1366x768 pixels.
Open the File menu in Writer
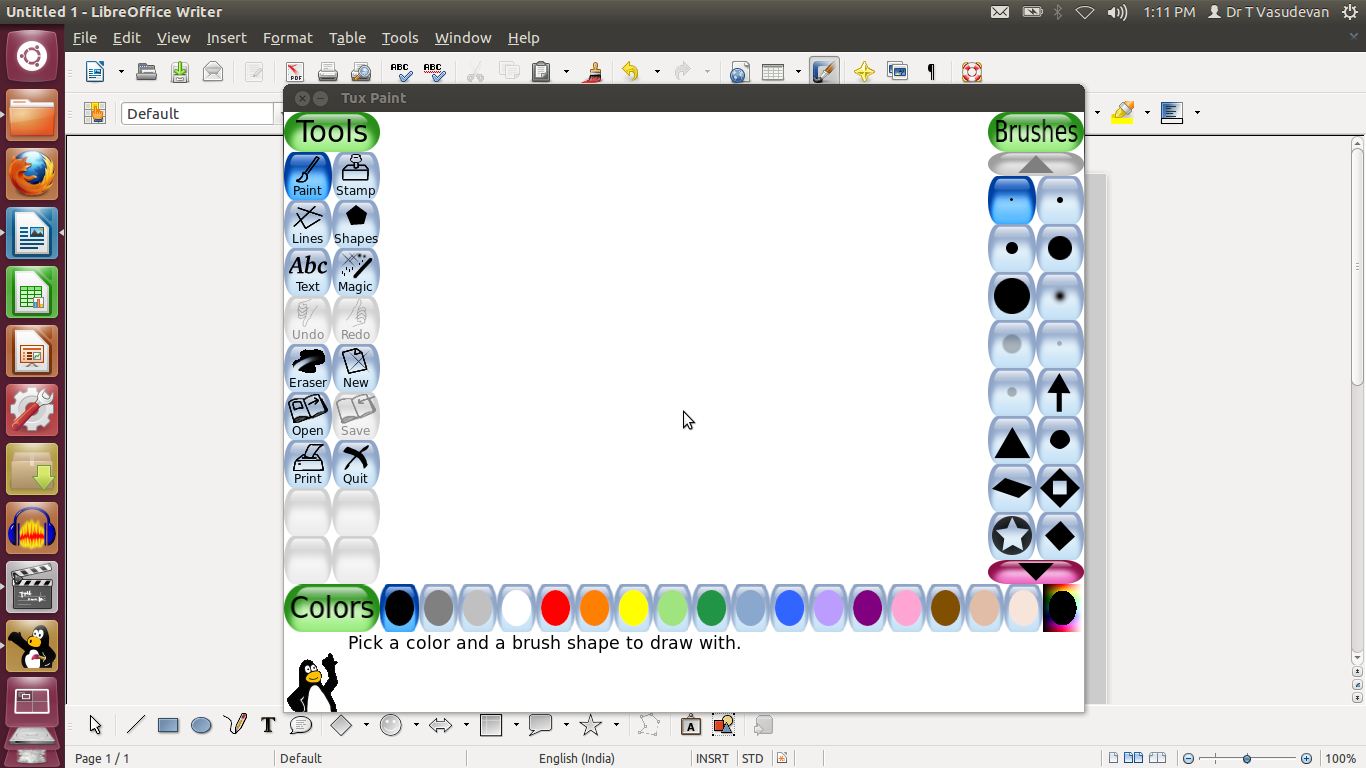[x=85, y=38]
